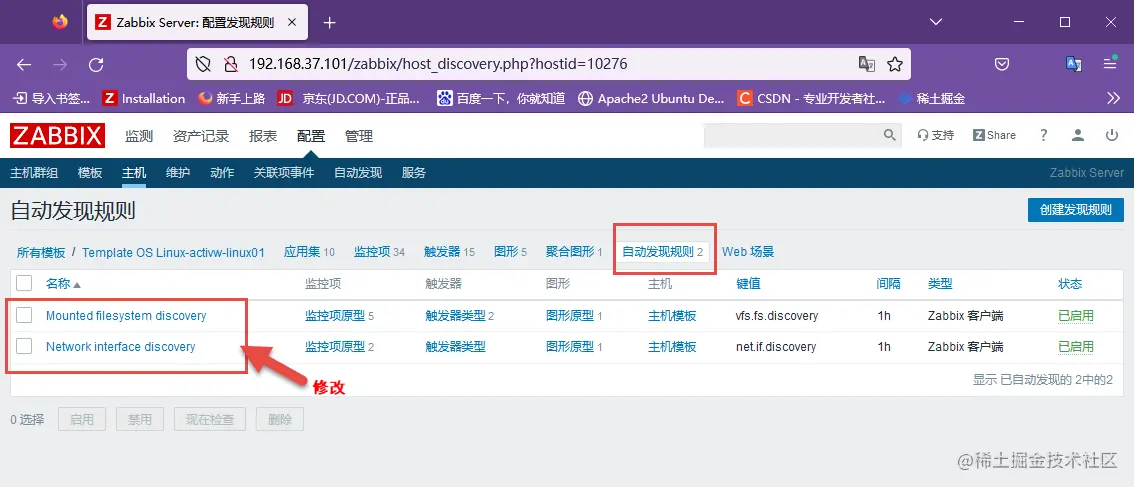1134x487 pixels.
Task: Click the search magnifier icon
Action: coord(890,135)
